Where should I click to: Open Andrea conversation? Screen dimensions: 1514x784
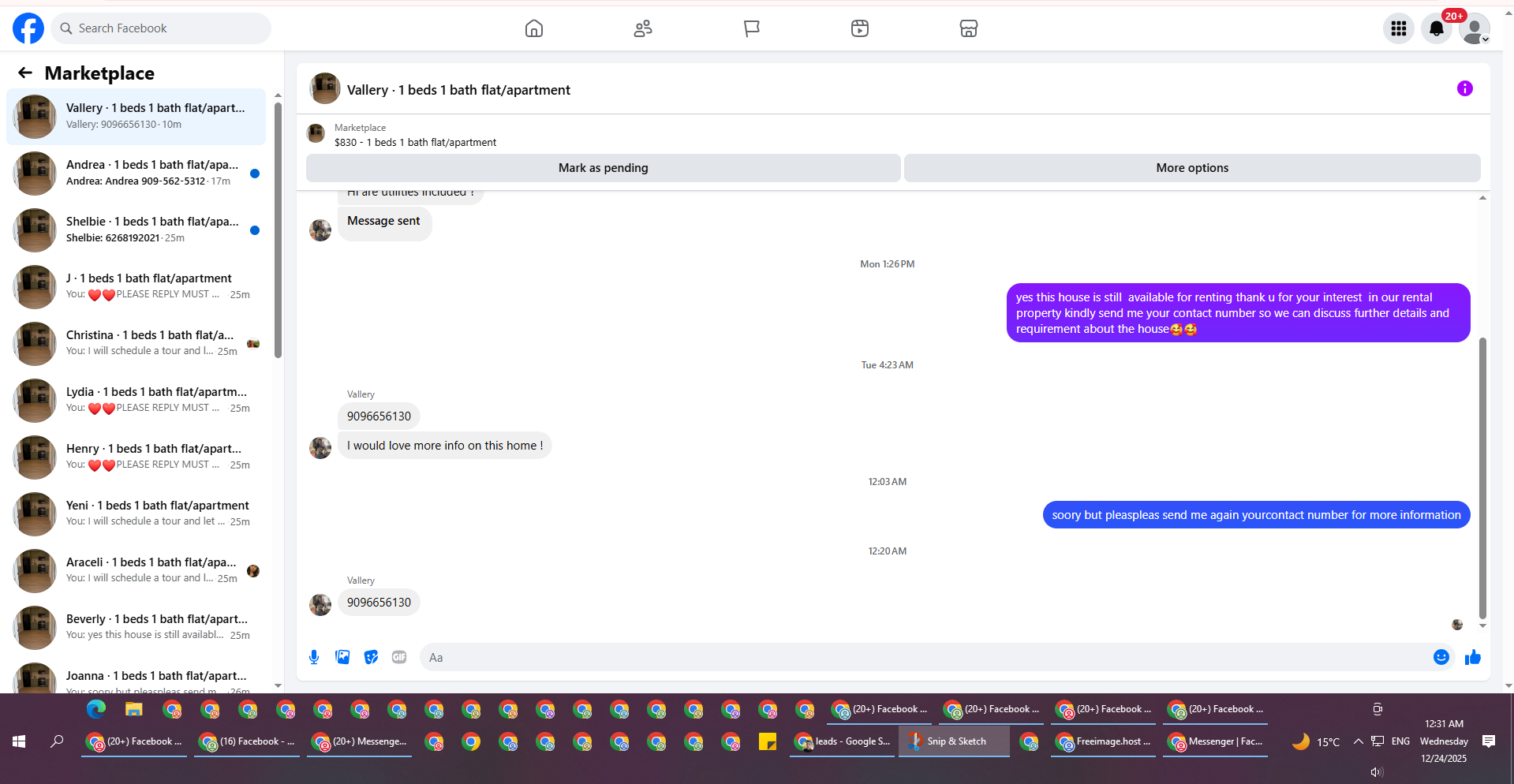(136, 174)
